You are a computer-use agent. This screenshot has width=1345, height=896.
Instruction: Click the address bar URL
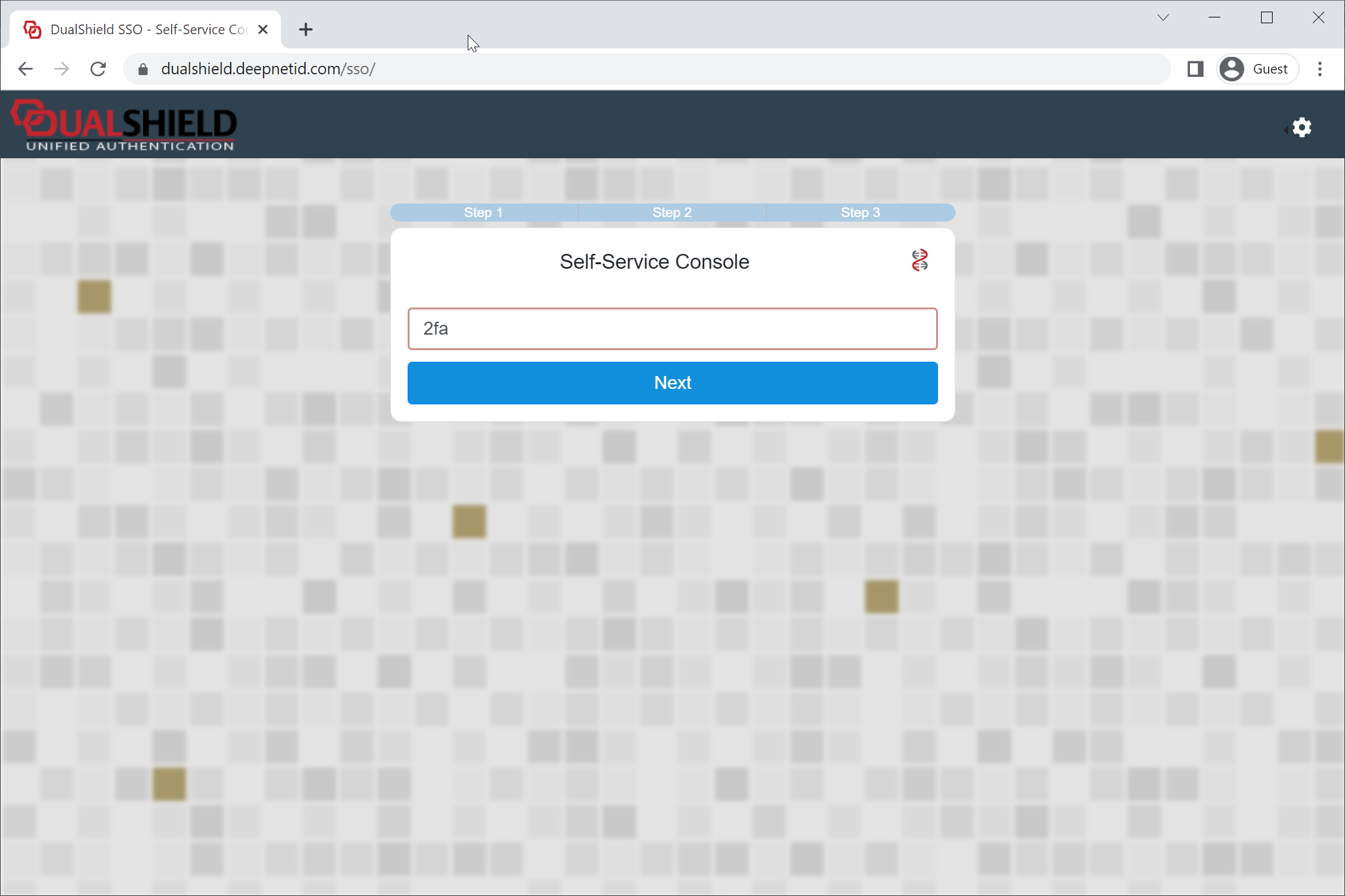click(x=268, y=69)
